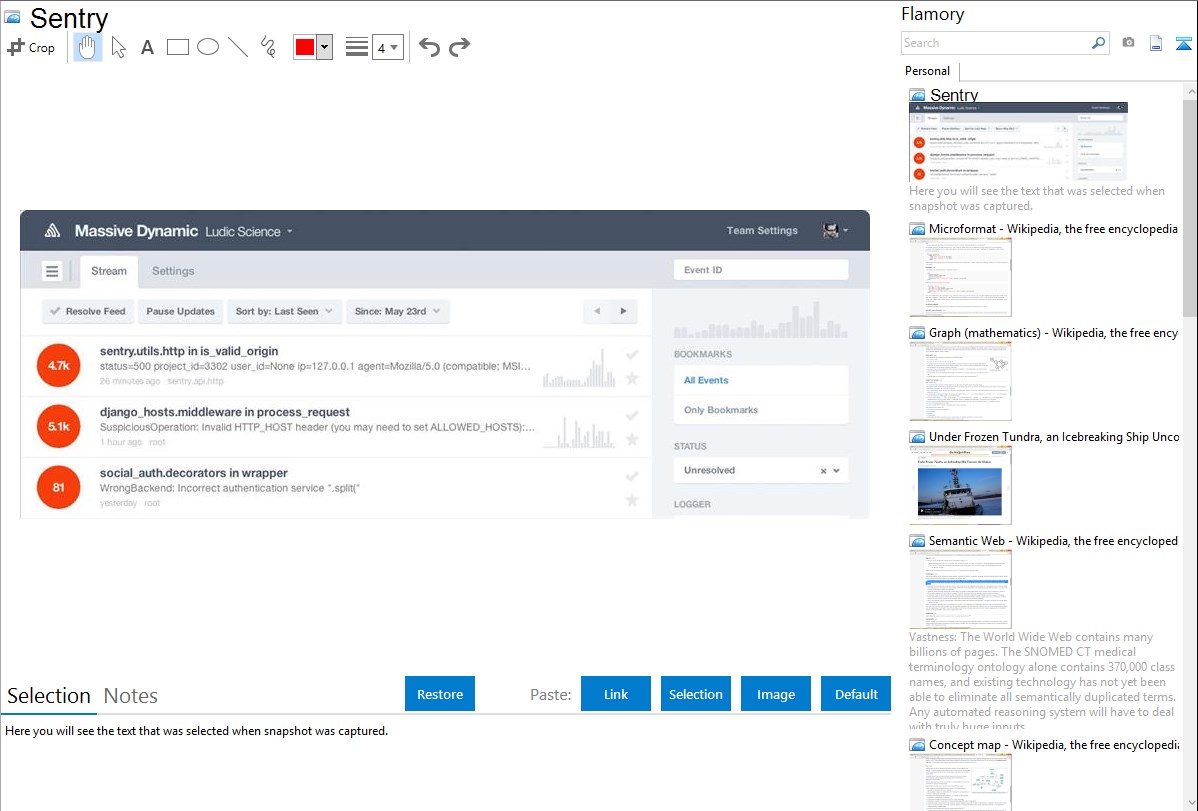Open sentry.utils.http in is_valid_origin event
The image size is (1198, 811).
189,352
